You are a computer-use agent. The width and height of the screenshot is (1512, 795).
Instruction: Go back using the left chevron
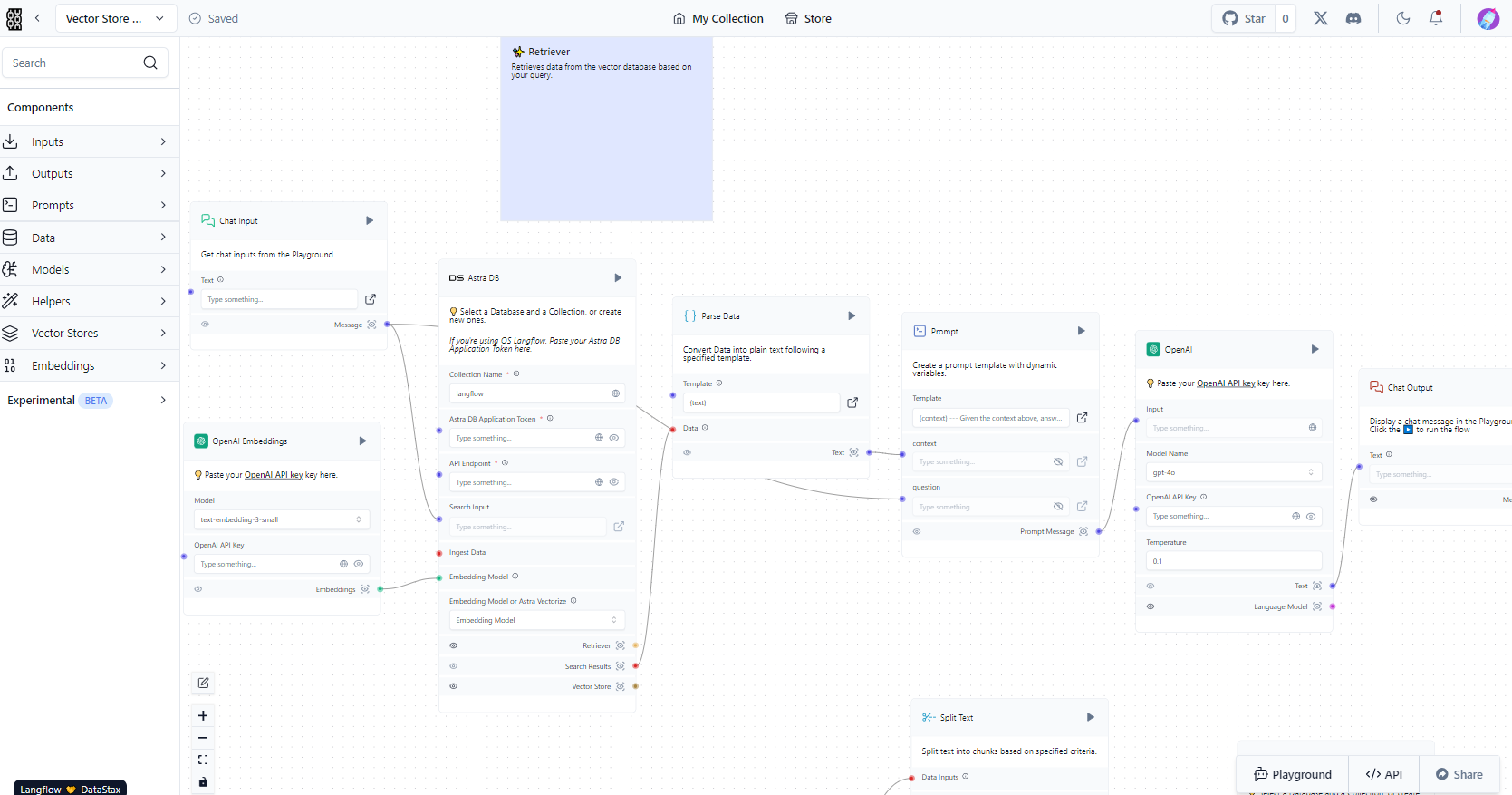coord(37,18)
